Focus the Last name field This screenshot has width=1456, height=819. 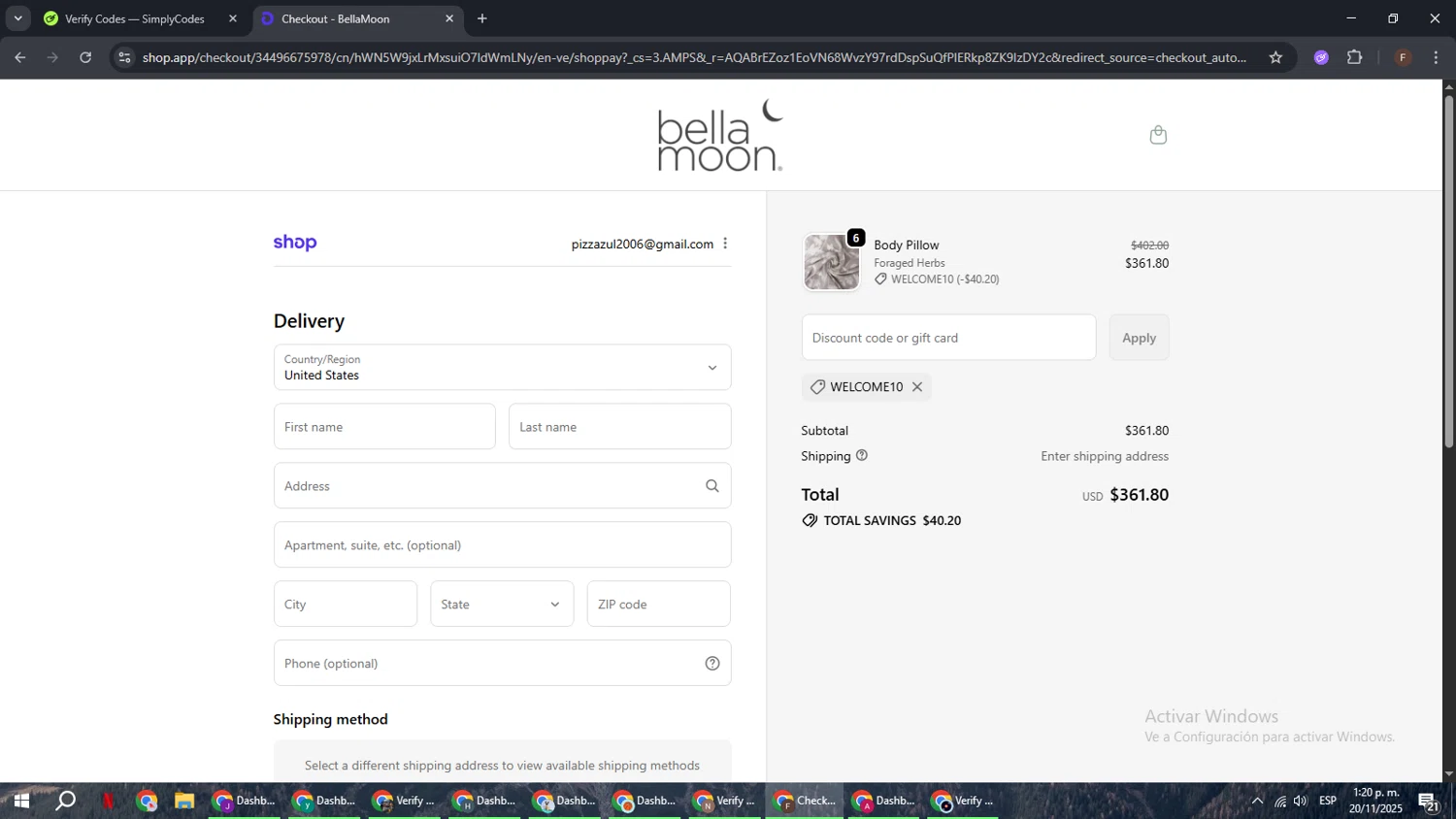point(619,427)
